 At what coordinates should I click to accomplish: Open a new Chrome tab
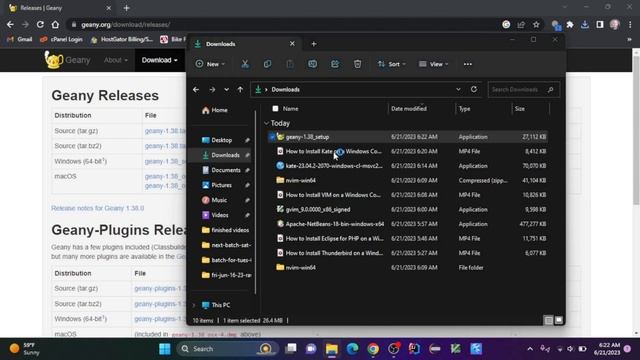tap(127, 8)
